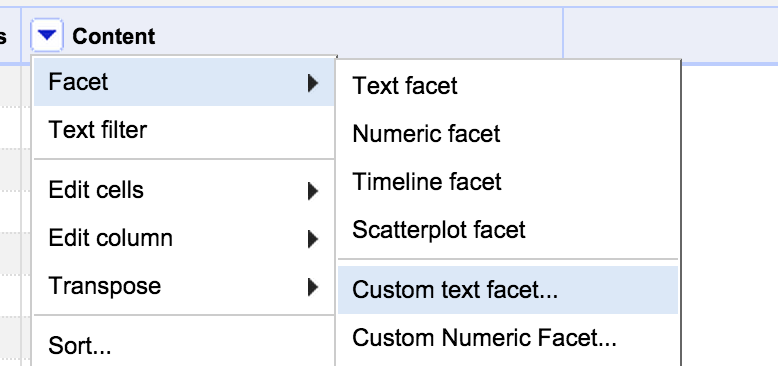Open the Transpose submenu

(184, 286)
